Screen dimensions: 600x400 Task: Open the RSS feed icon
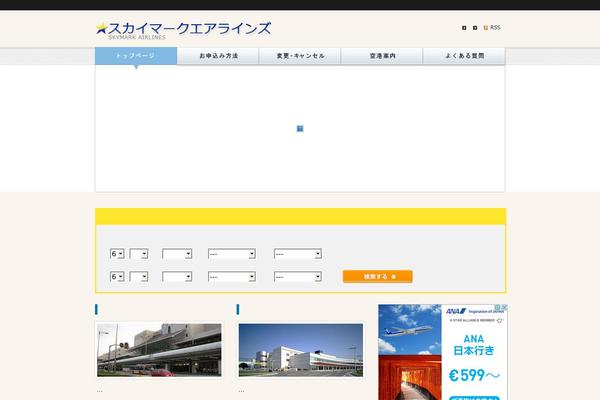click(486, 28)
